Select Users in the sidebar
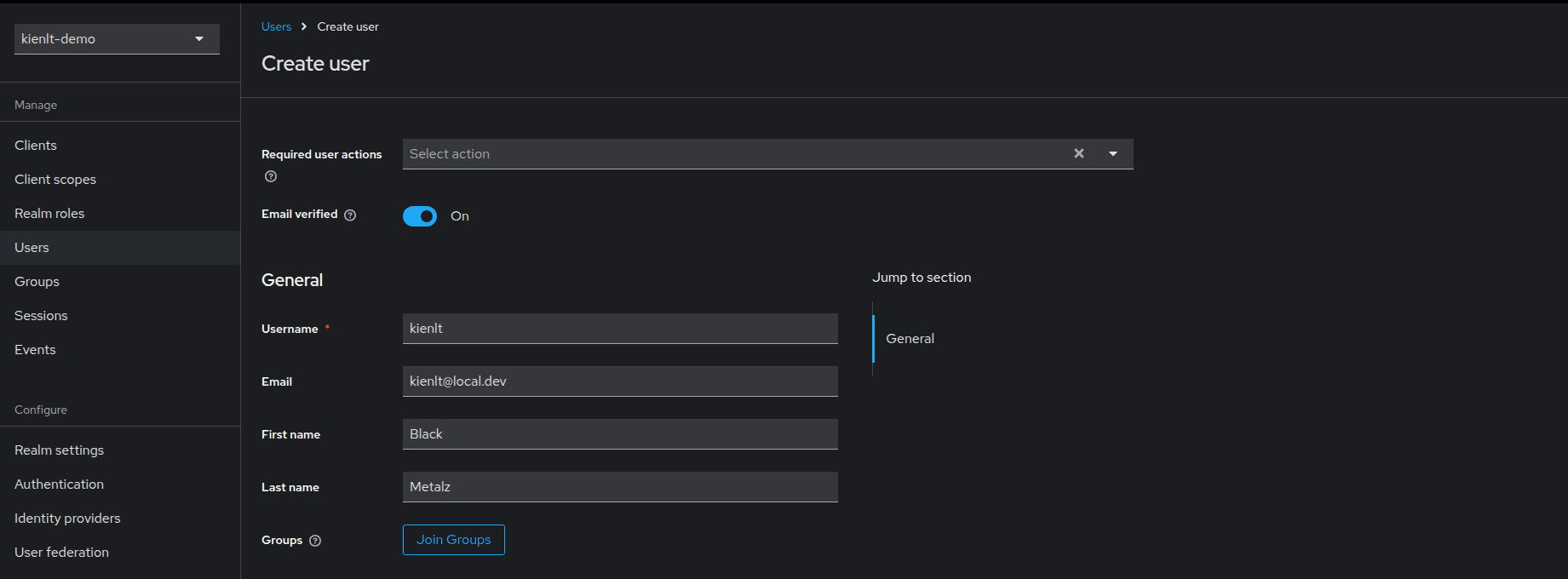Viewport: 1568px width, 579px height. pyautogui.click(x=120, y=248)
